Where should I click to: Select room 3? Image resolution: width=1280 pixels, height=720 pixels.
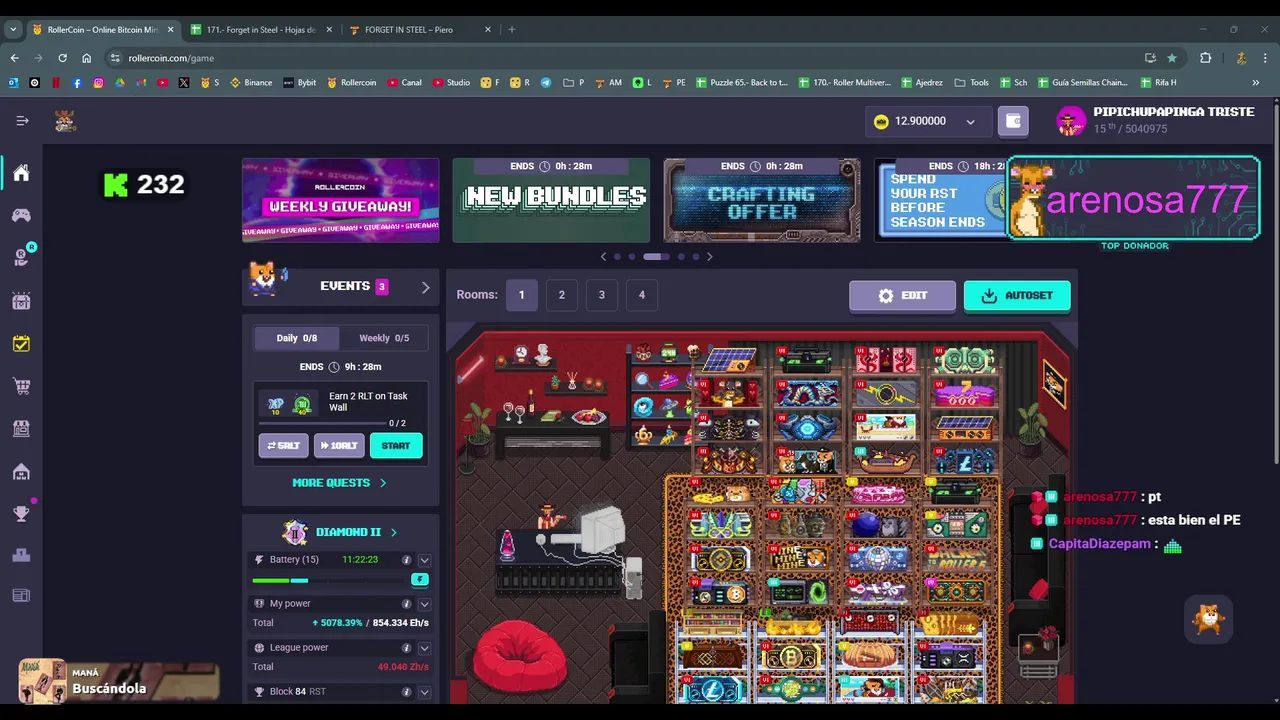pyautogui.click(x=601, y=295)
